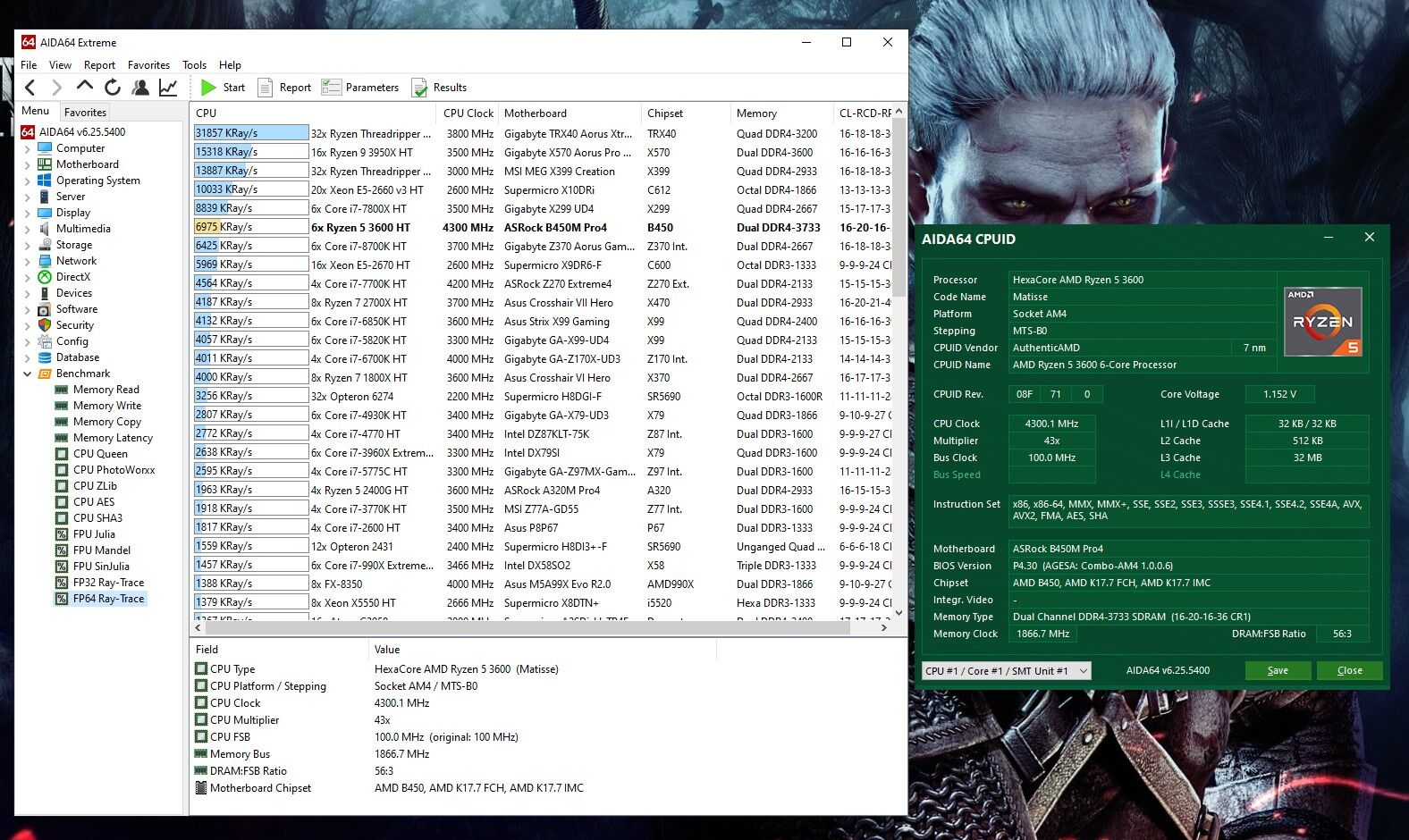Sort by the CPU Clock column header
Screen dimensions: 1409x840
468,113
